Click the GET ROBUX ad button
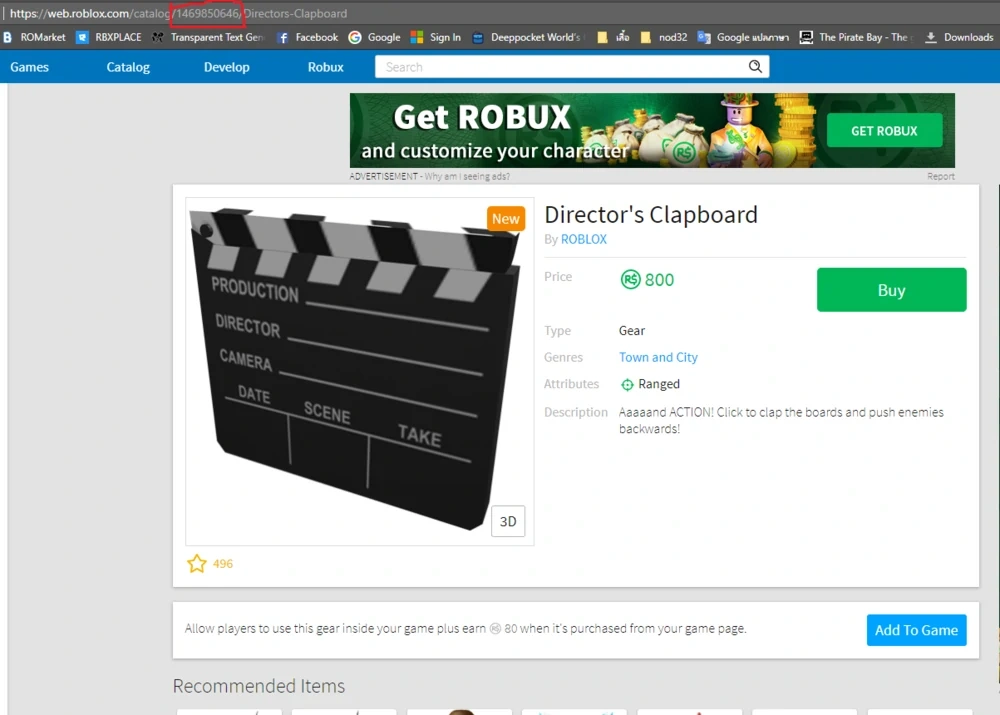Screen dimensions: 1000x715 [x=884, y=131]
